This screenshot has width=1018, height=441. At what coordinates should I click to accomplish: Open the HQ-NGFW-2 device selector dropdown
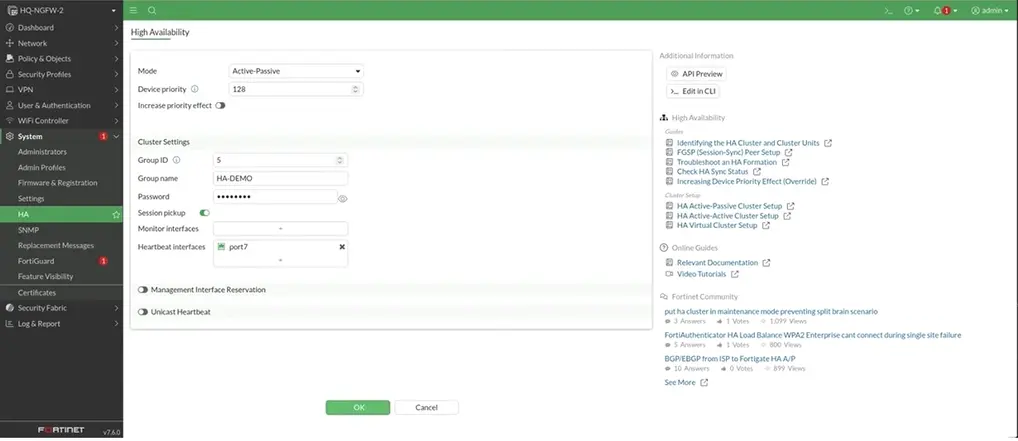62,10
